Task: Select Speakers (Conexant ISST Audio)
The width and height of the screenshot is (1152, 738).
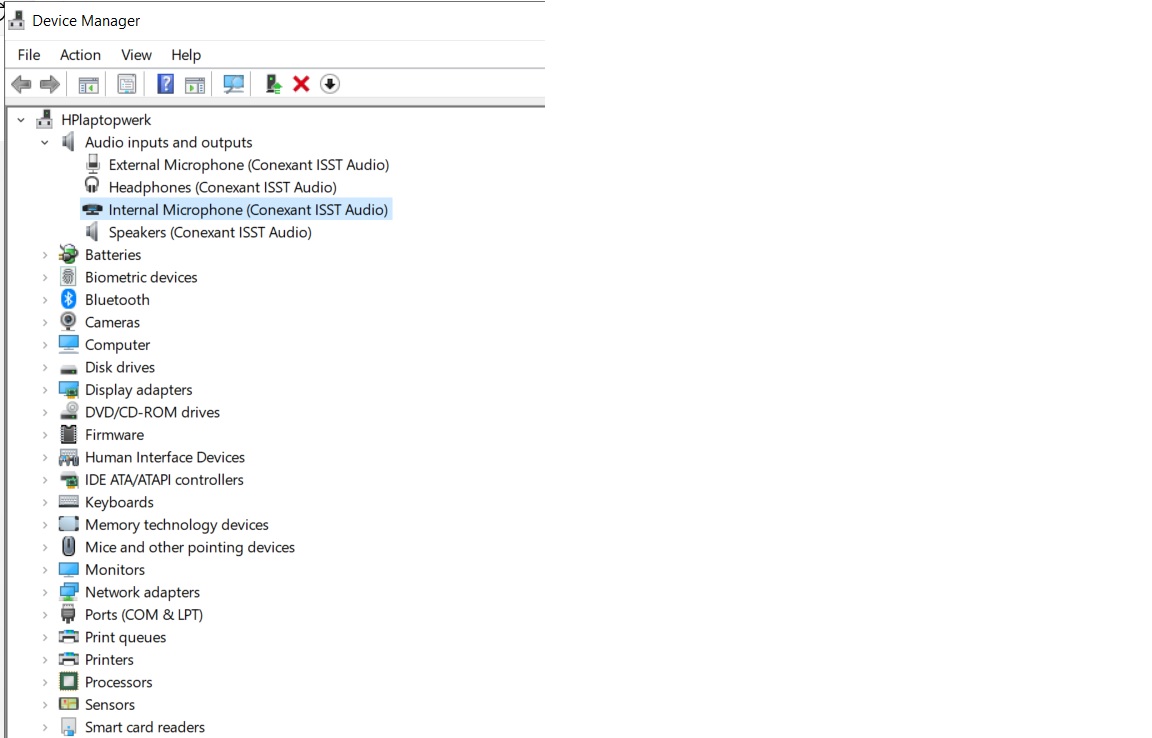Action: pos(209,232)
